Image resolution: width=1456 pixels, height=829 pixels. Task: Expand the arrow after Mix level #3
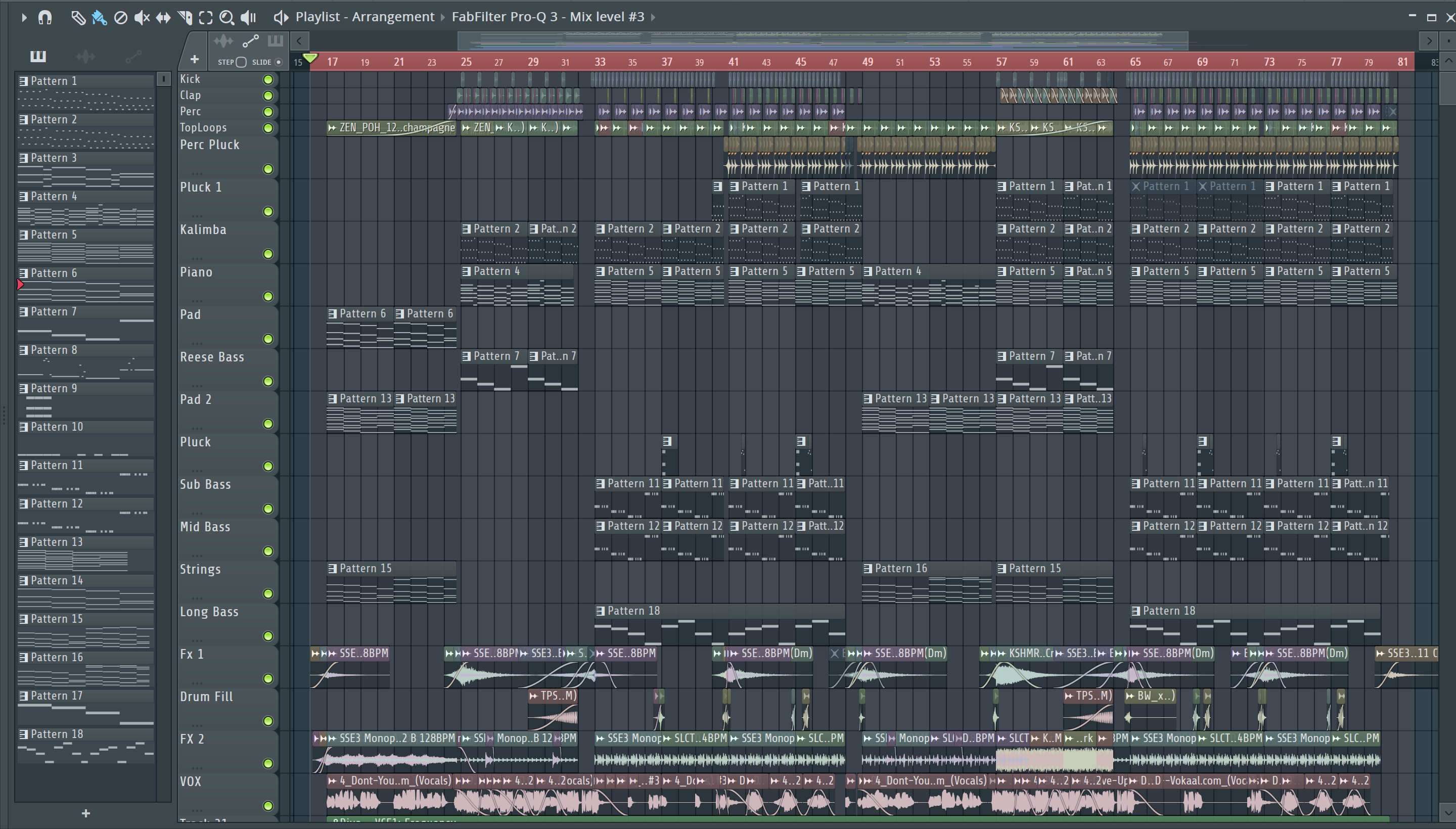pos(653,18)
